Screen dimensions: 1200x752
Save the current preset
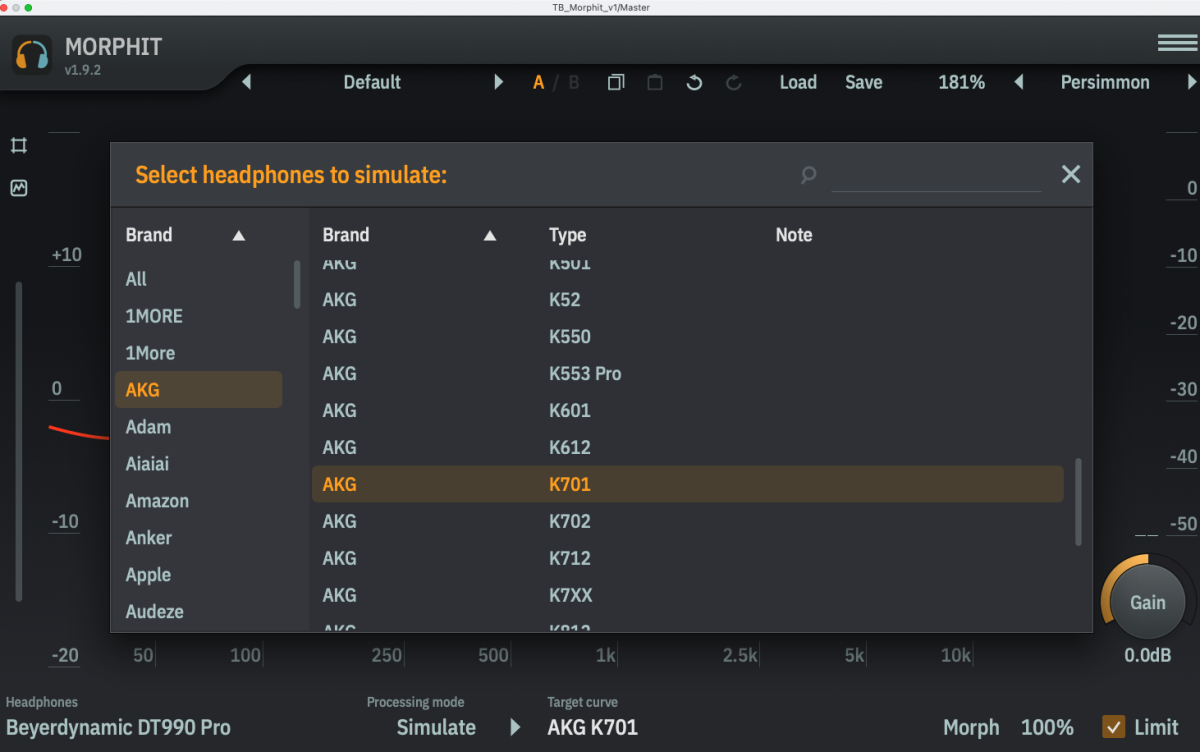pos(864,82)
